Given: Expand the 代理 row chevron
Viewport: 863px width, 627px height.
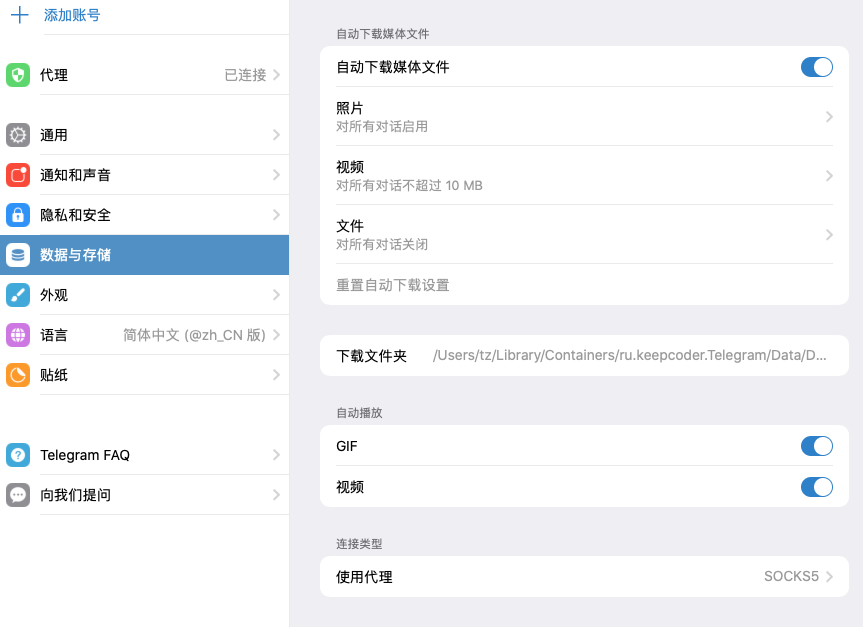Looking at the screenshot, I should (x=276, y=74).
